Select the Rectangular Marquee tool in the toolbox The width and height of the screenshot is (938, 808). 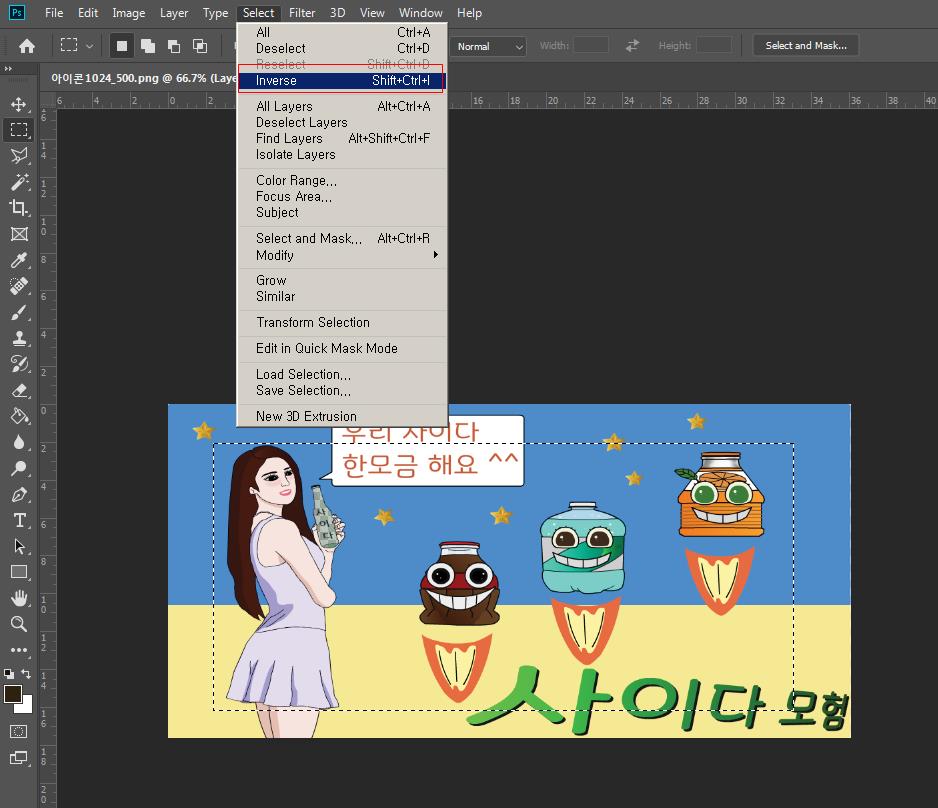19,130
